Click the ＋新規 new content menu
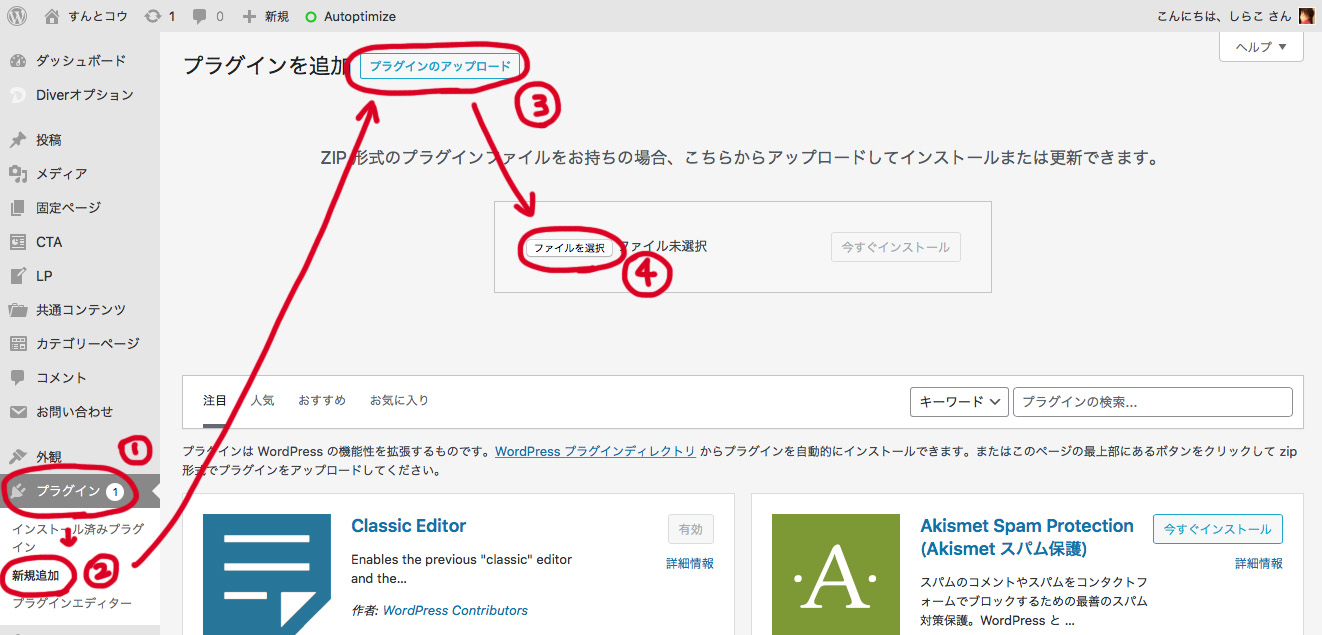This screenshot has height=635, width=1322. (266, 16)
